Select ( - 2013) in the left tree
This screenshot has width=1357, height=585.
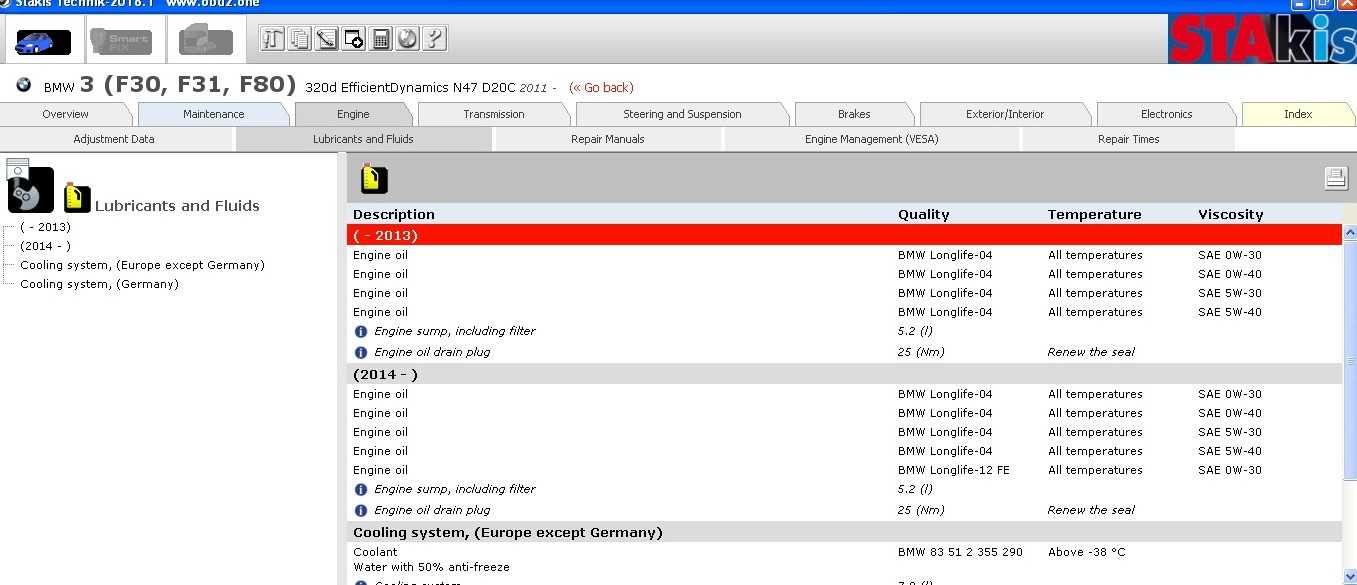(45, 227)
